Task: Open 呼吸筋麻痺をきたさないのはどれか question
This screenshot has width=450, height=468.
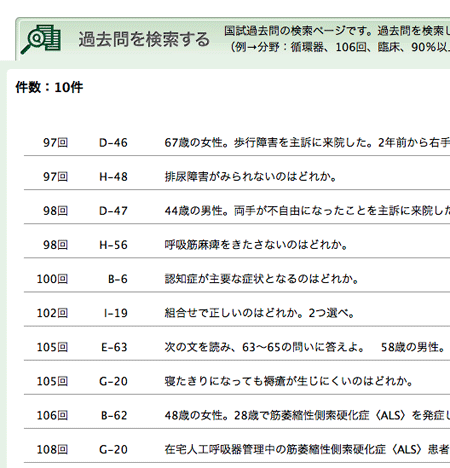Action: 256,245
